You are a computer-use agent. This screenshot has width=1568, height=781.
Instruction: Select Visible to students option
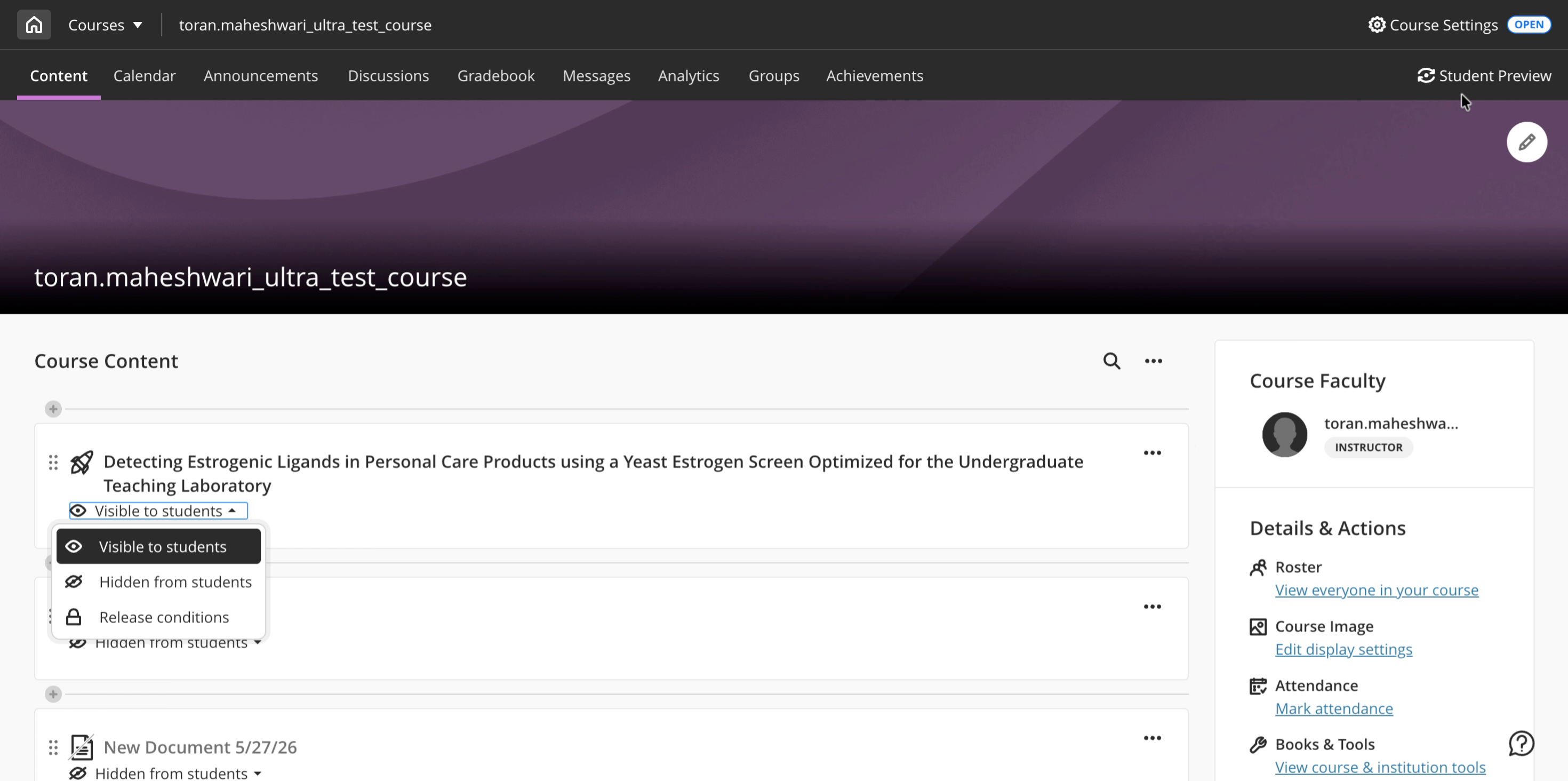[x=158, y=546]
